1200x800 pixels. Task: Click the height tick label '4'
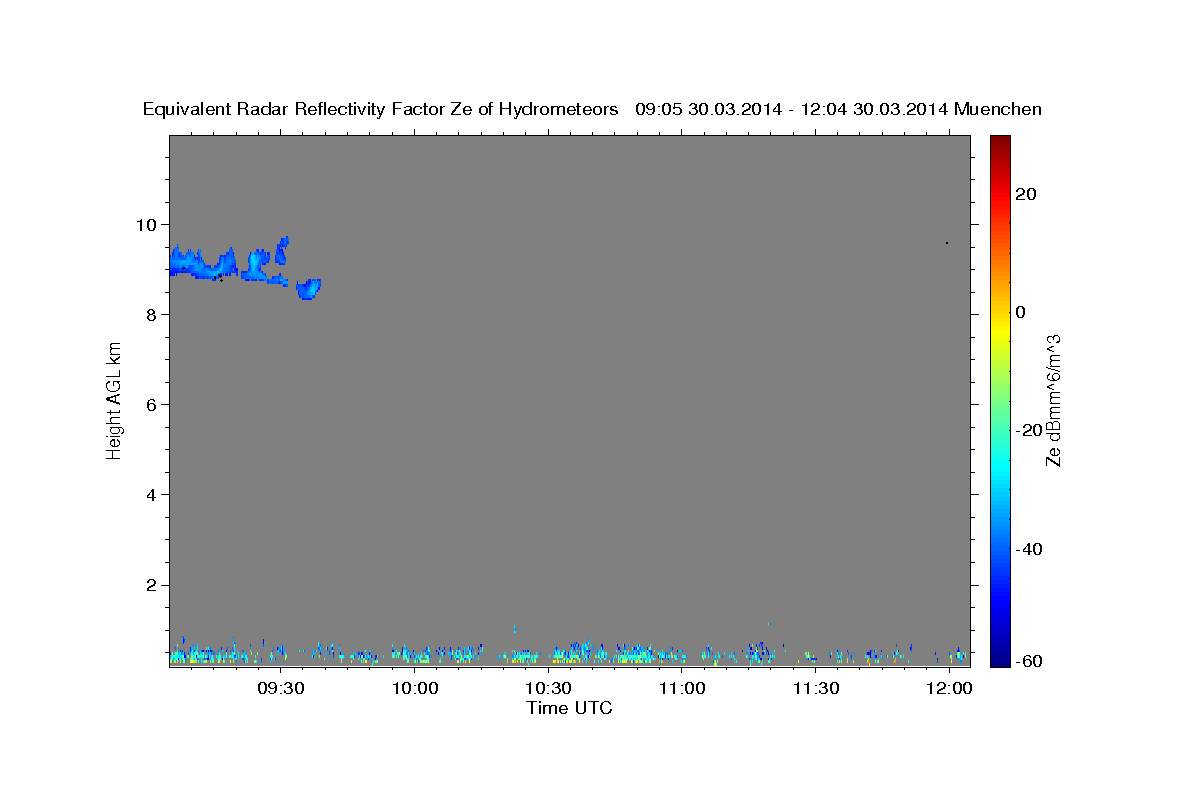(x=154, y=495)
